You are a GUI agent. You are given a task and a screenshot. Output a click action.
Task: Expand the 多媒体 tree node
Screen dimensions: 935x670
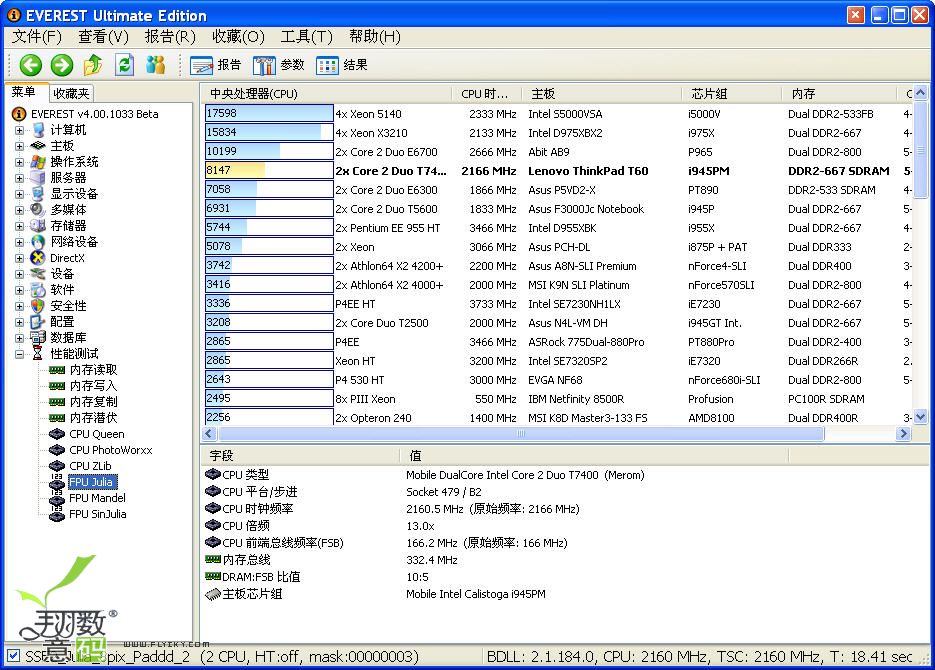pos(20,210)
